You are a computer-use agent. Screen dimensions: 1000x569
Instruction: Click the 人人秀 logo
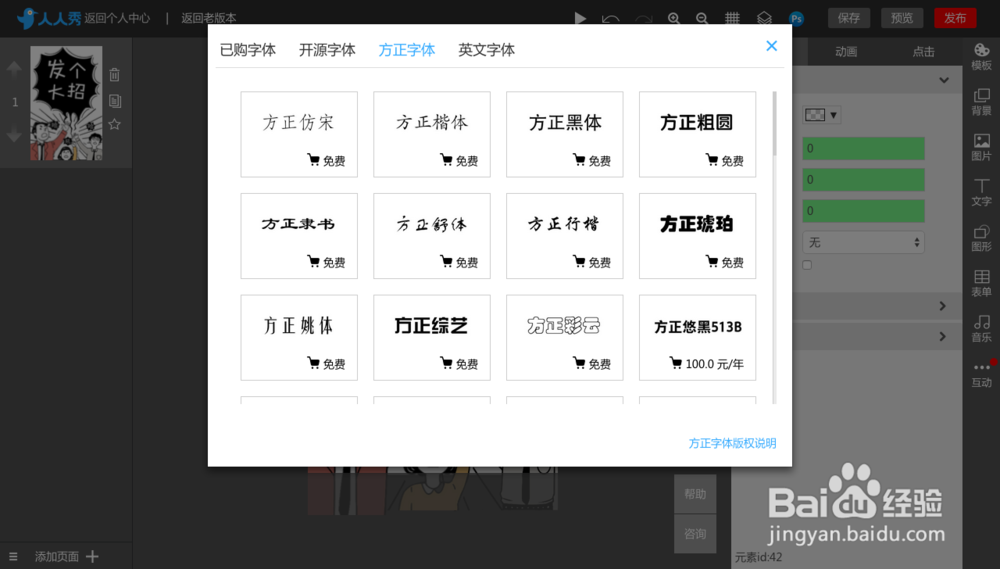coord(49,18)
